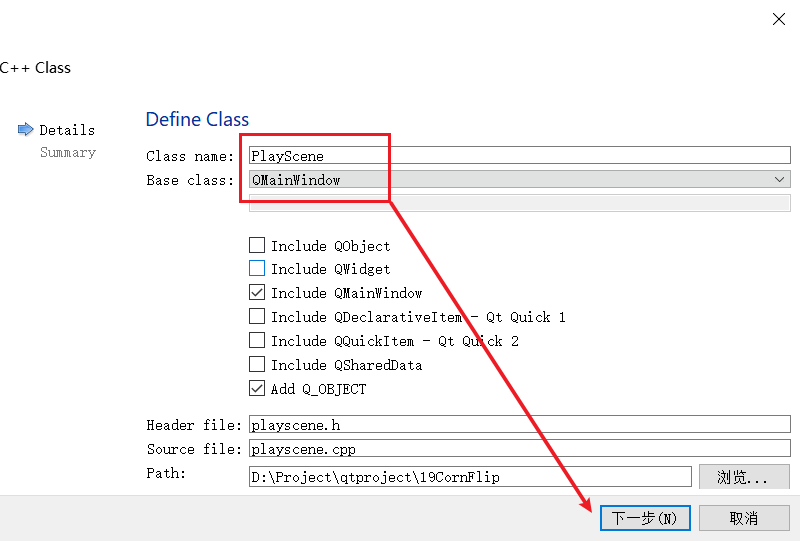Close the C++ Class wizard dialog
Image resolution: width=800 pixels, height=541 pixels.
(x=779, y=19)
